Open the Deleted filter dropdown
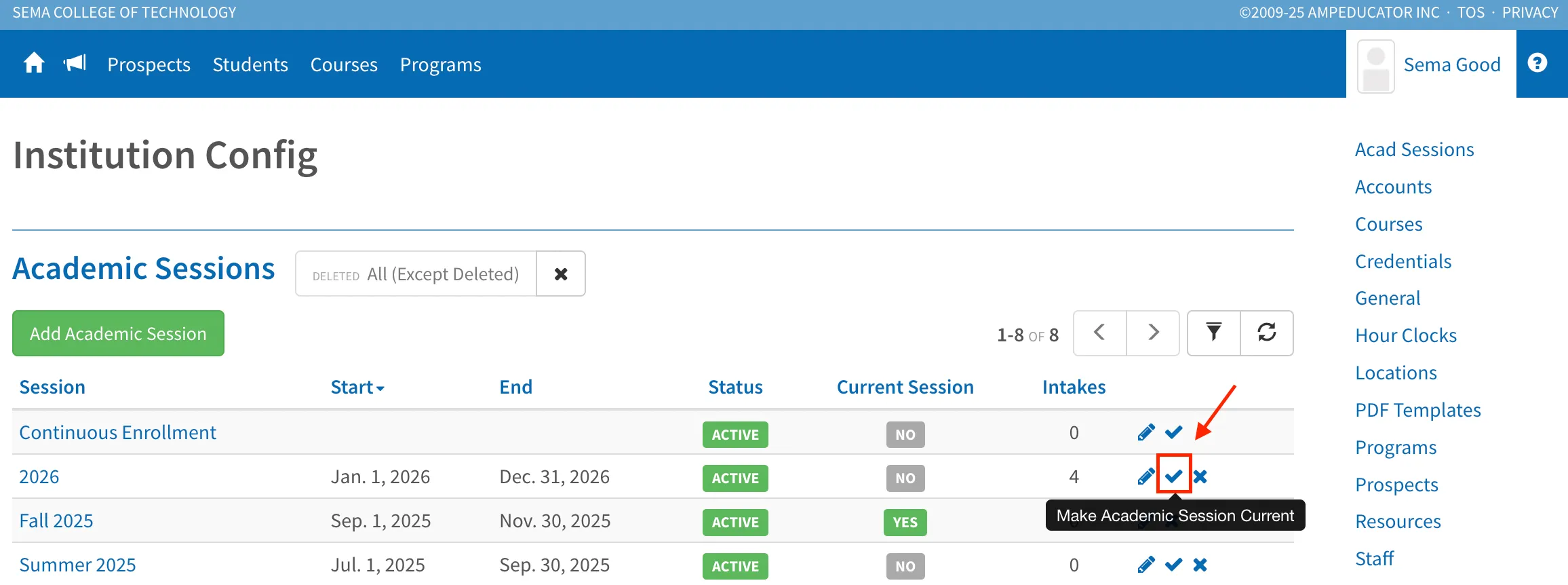 [416, 273]
